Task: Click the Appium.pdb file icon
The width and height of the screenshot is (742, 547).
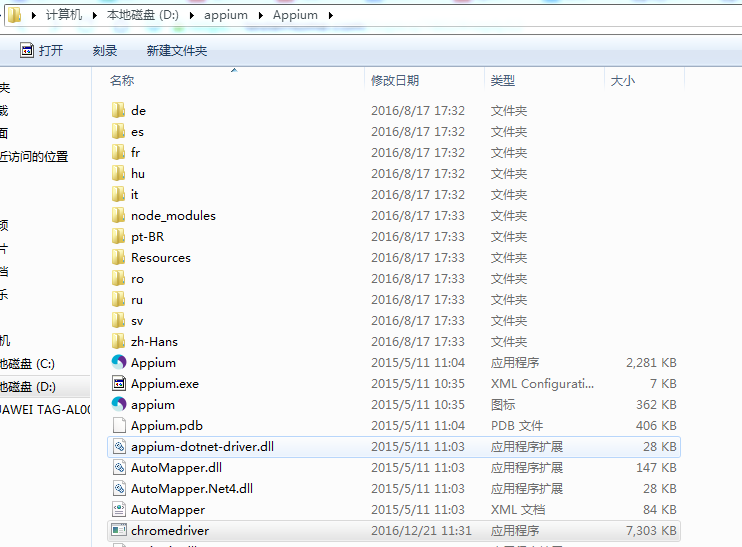Action: 119,425
